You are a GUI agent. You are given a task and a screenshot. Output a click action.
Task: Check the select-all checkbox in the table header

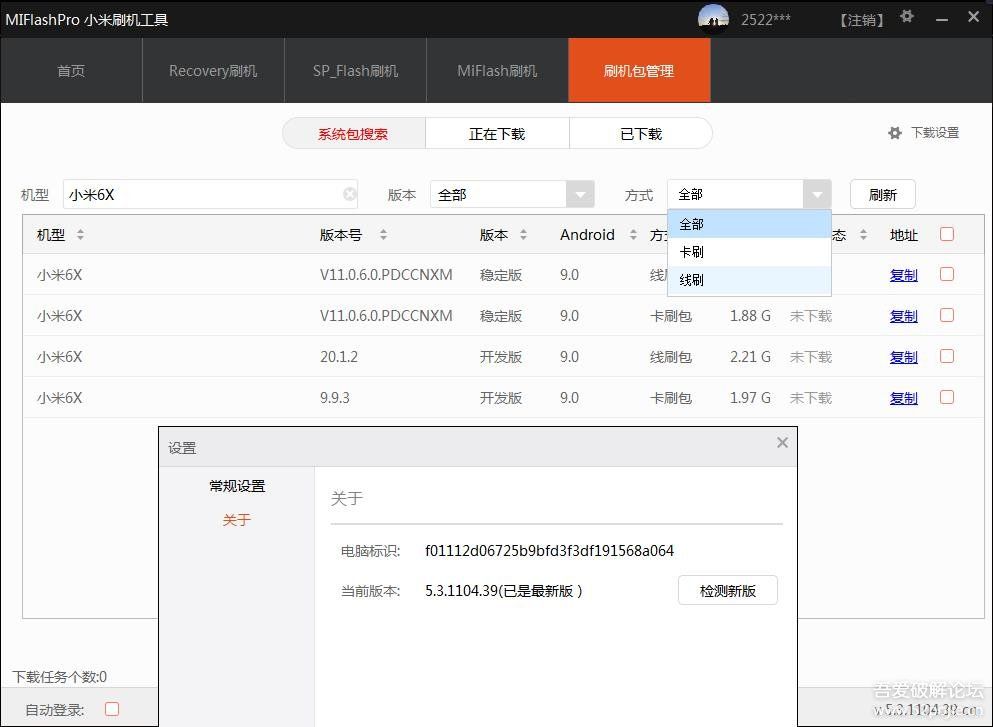(947, 233)
